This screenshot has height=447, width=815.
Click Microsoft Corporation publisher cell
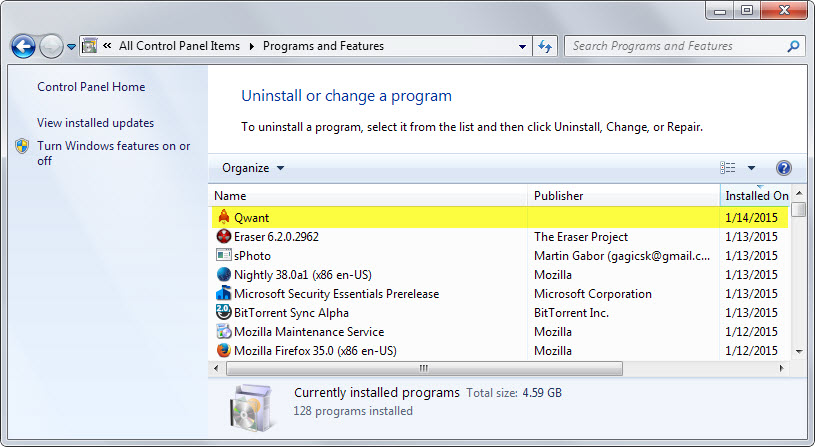point(593,294)
